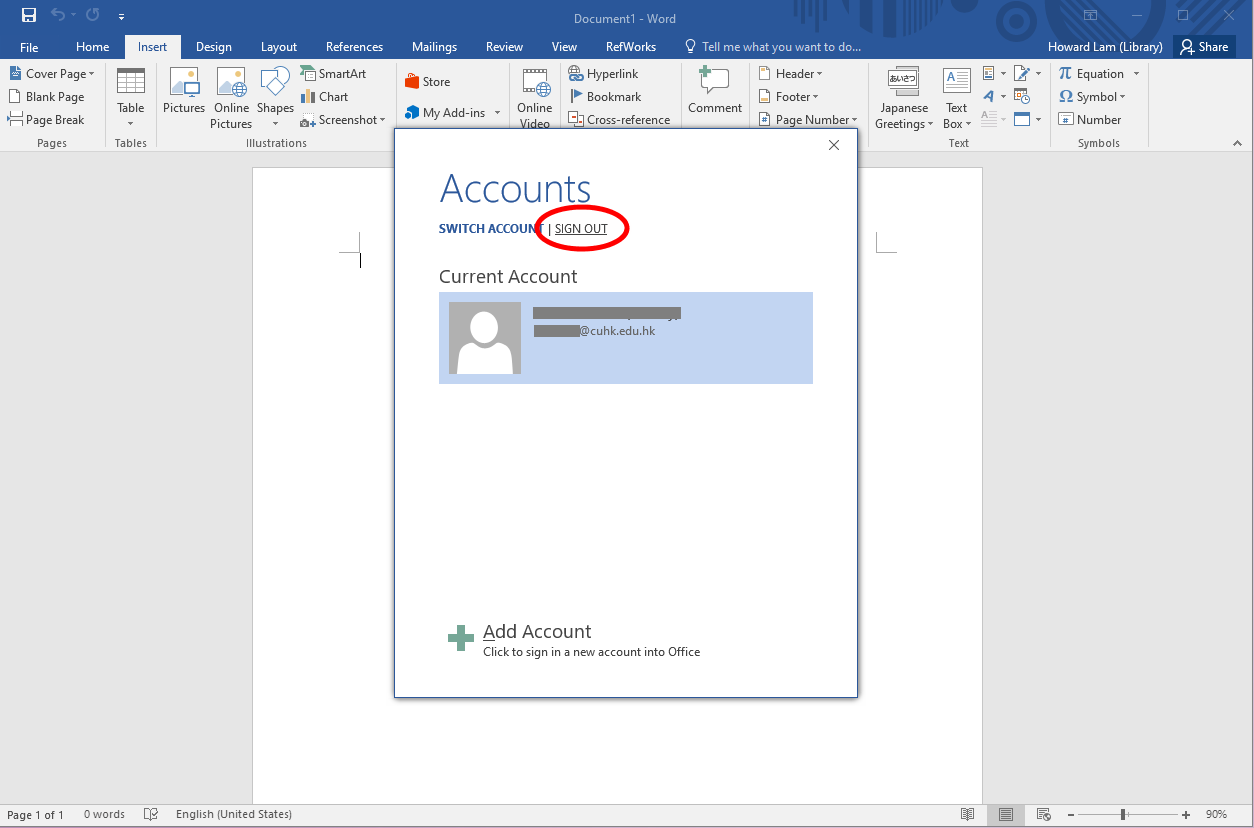This screenshot has height=828, width=1254.
Task: Open the Mailings tab
Action: click(x=434, y=47)
